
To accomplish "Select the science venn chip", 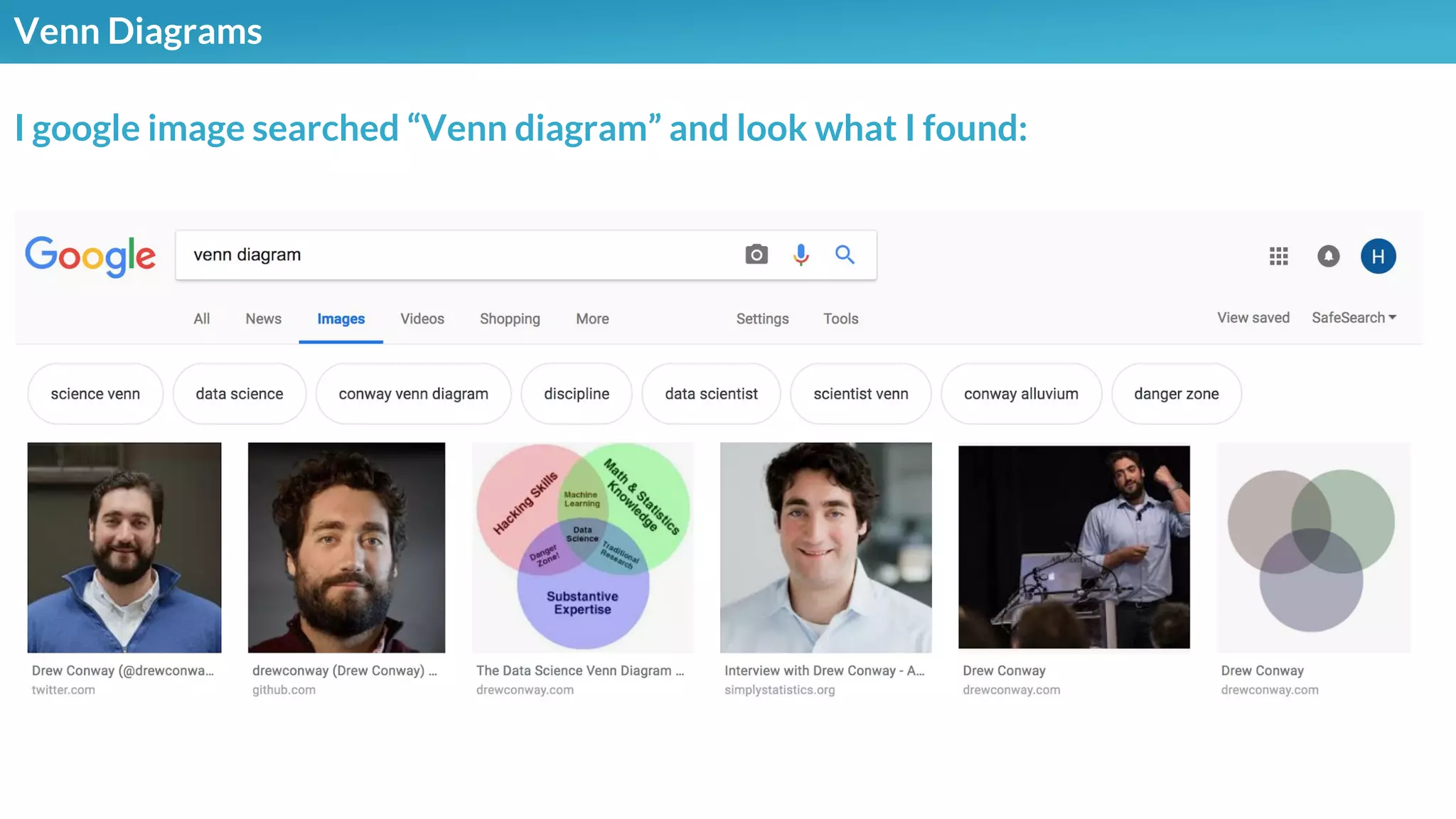I will coord(95,394).
